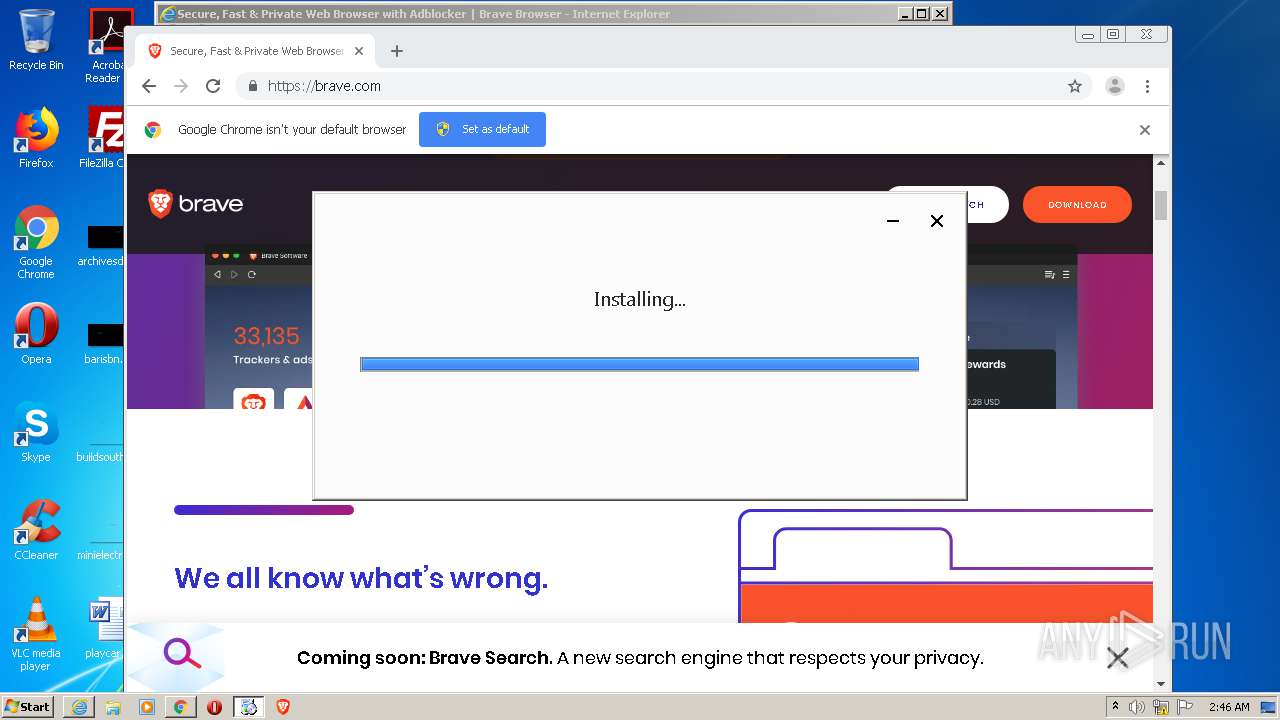
Task: Select the Secure, Fast & Private tab
Action: coord(255,51)
